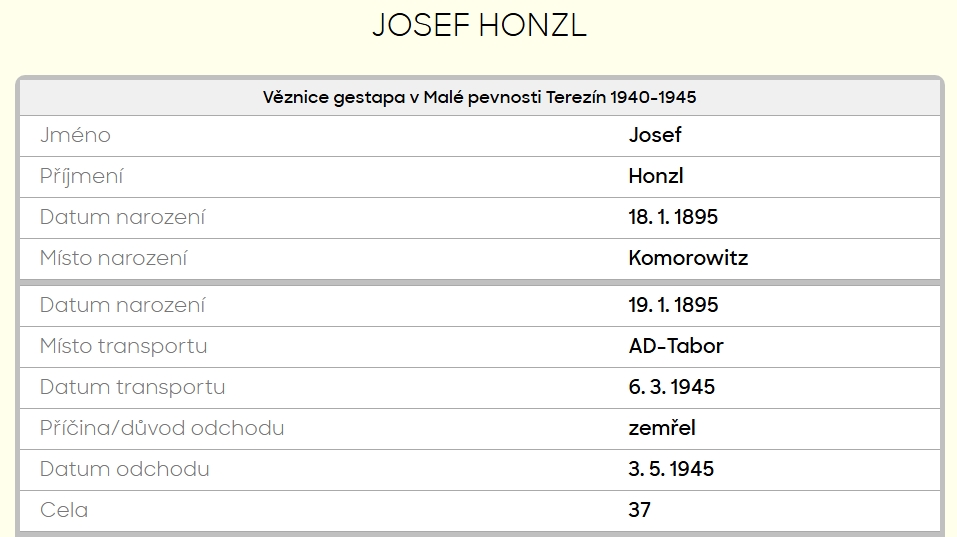The width and height of the screenshot is (957, 537).
Task: Select the cell number value 37
Action: pos(640,510)
